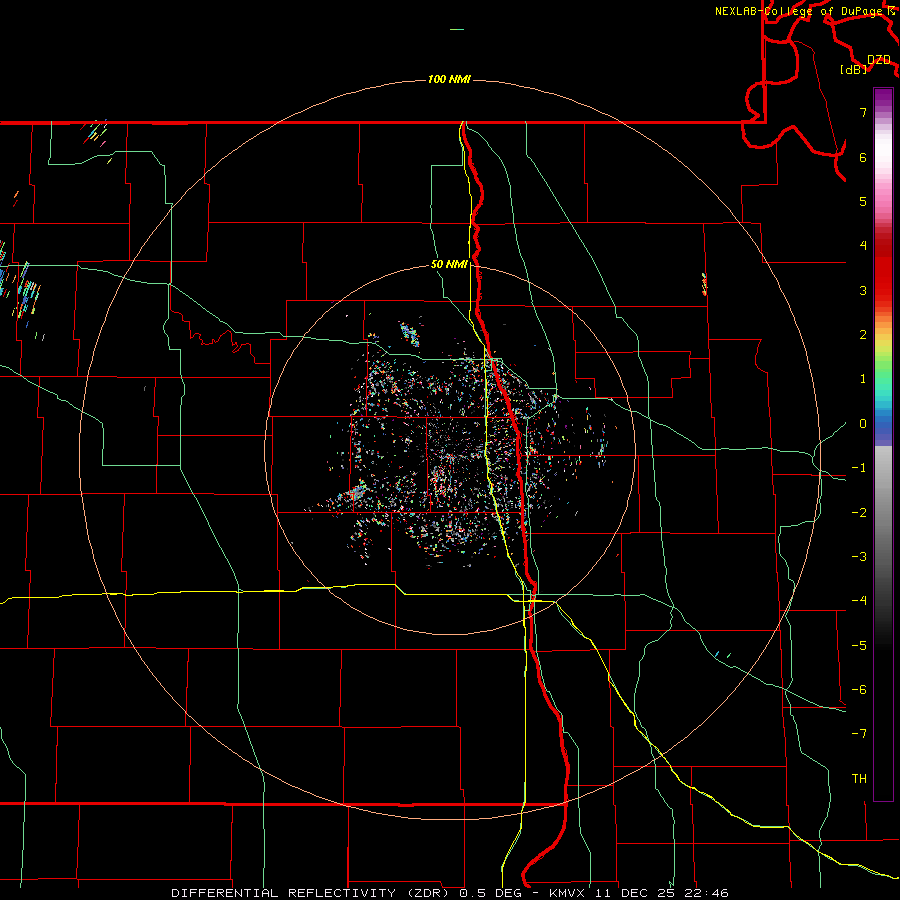
Task: Click the "50 NMI" range ring label
Action: 449,264
